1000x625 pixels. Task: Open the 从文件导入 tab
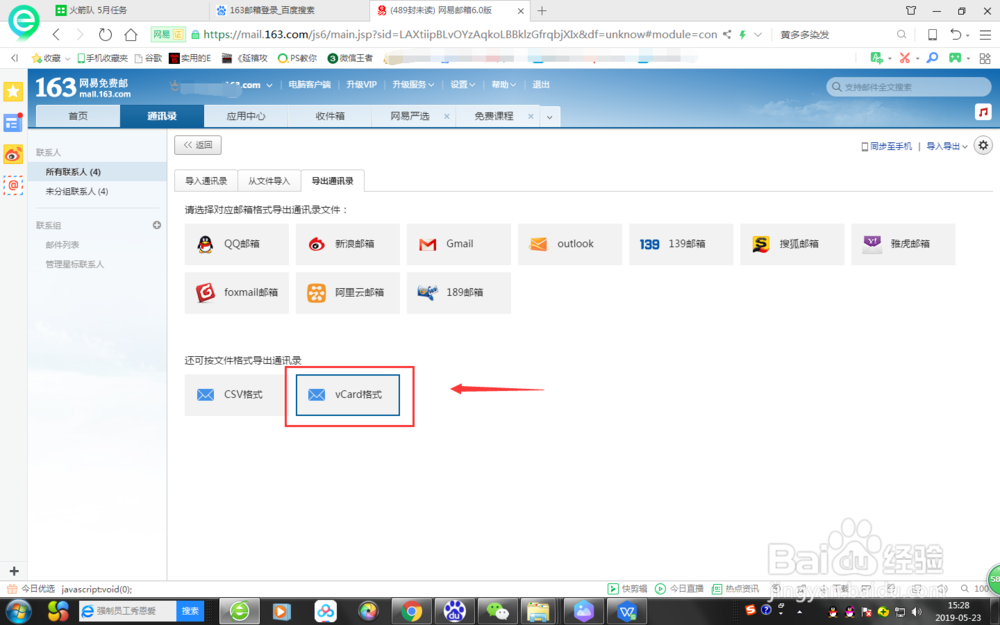(x=270, y=181)
